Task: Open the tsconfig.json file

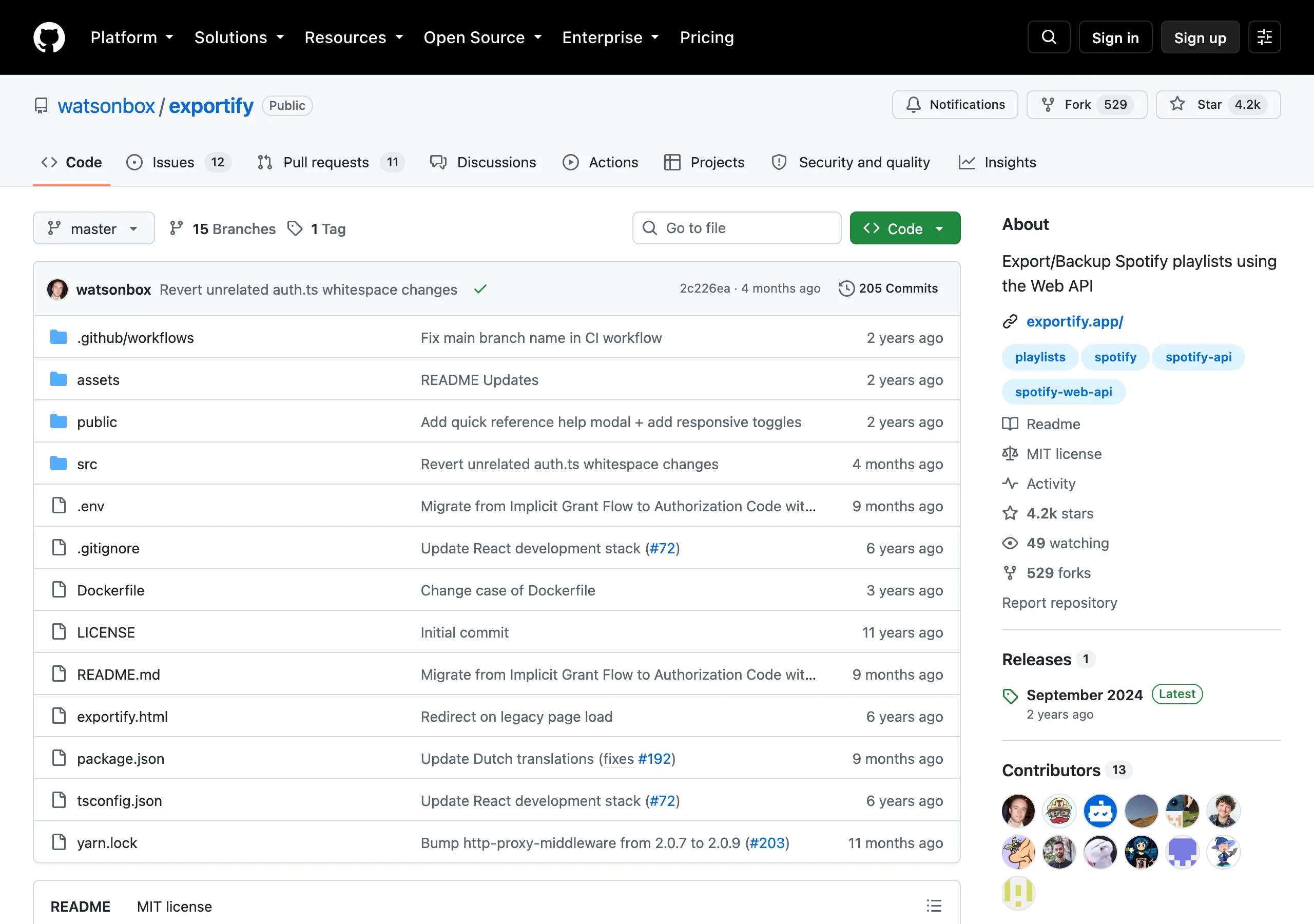Action: click(x=119, y=800)
